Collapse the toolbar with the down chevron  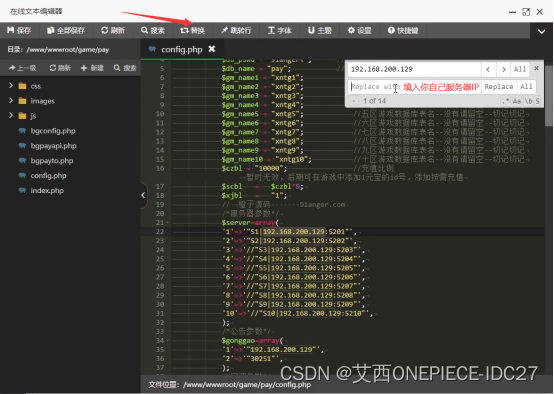pyautogui.click(x=541, y=31)
